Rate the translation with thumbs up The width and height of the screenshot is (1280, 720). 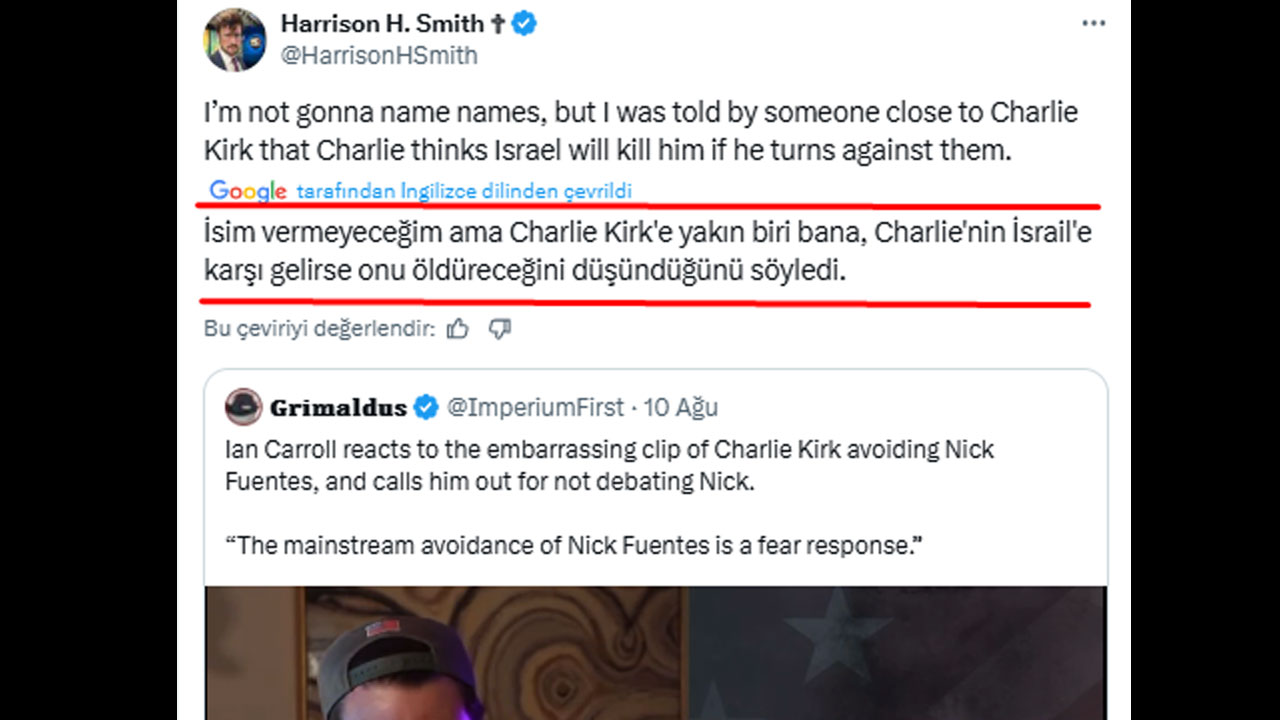tap(458, 329)
